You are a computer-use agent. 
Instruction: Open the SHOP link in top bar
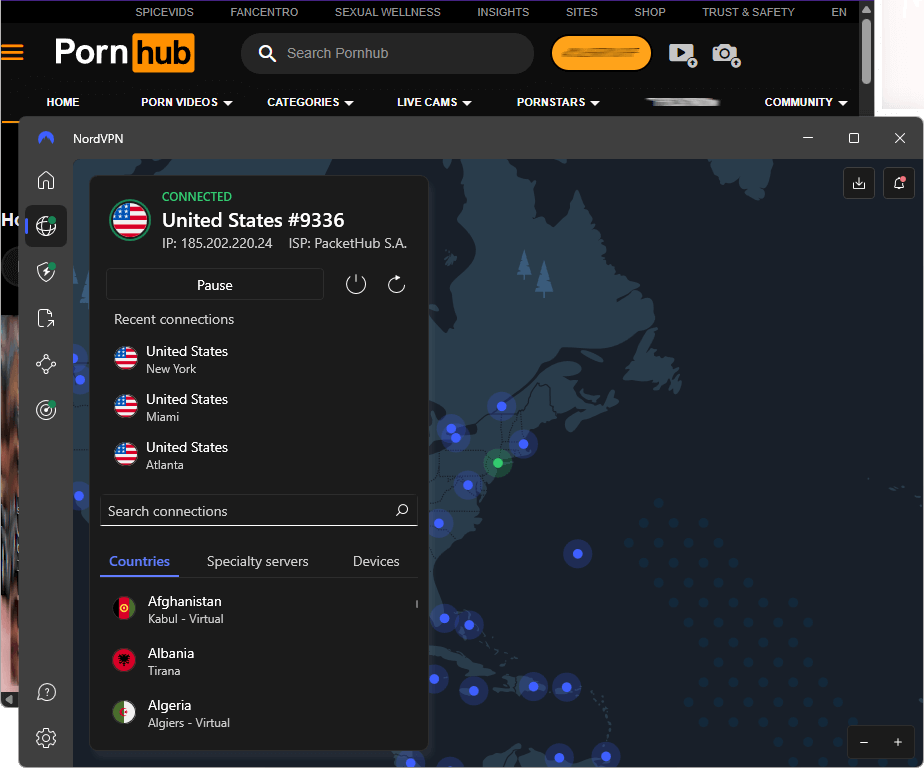tap(649, 12)
